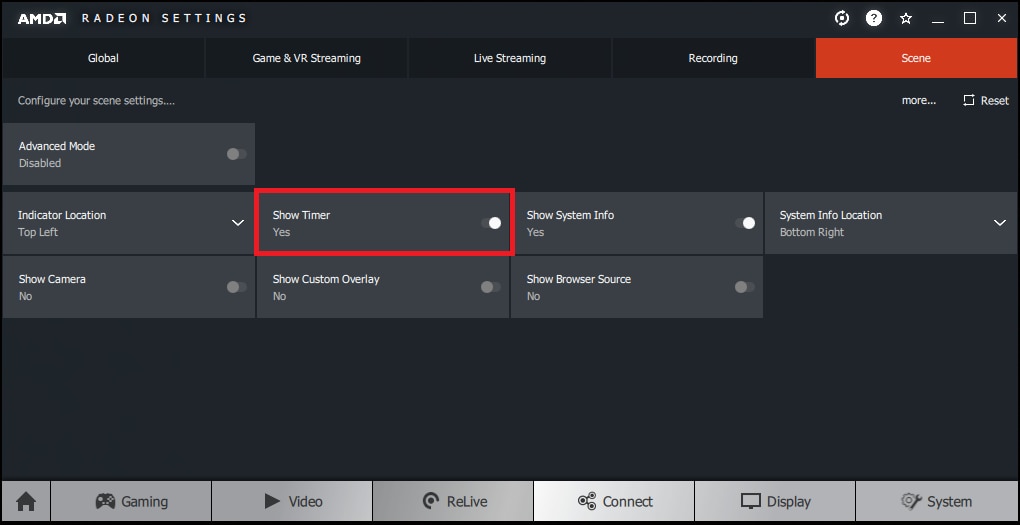The width and height of the screenshot is (1020, 525).
Task: Click the 'Disabled' status under Advanced Mode
Action: click(40, 163)
